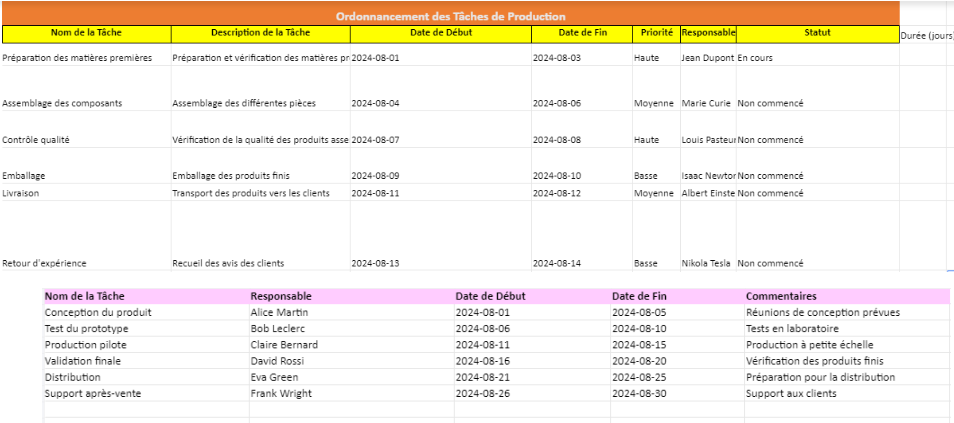The image size is (954, 423).
Task: Select 'Tests en laboratoire' comment cell
Action: [847, 329]
